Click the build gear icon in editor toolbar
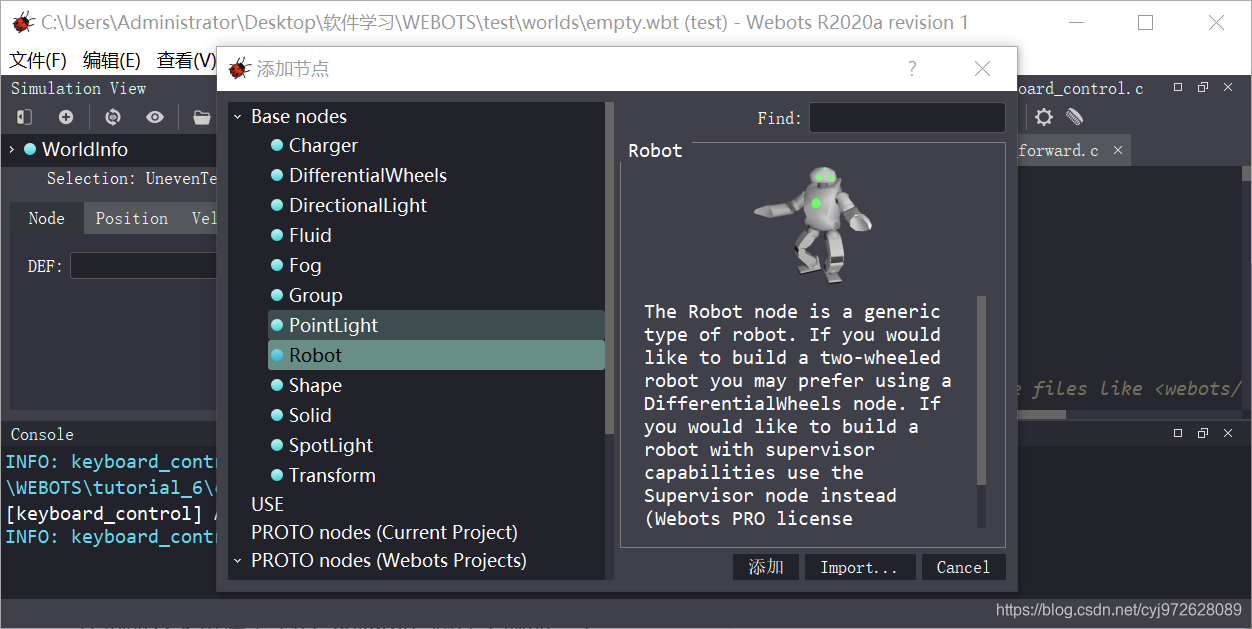Screen dimensions: 1252x629 click(x=1044, y=117)
